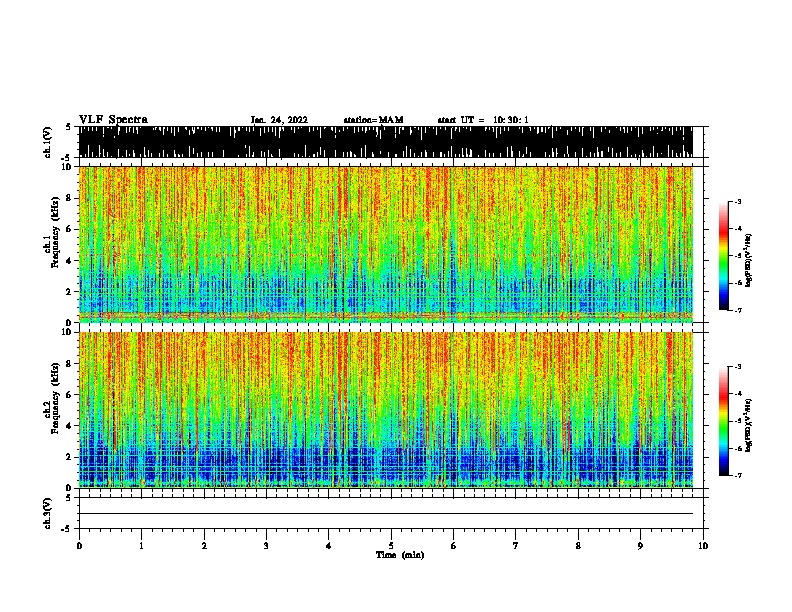Click time axis tick label "4"
This screenshot has width=792, height=612.
pos(329,546)
